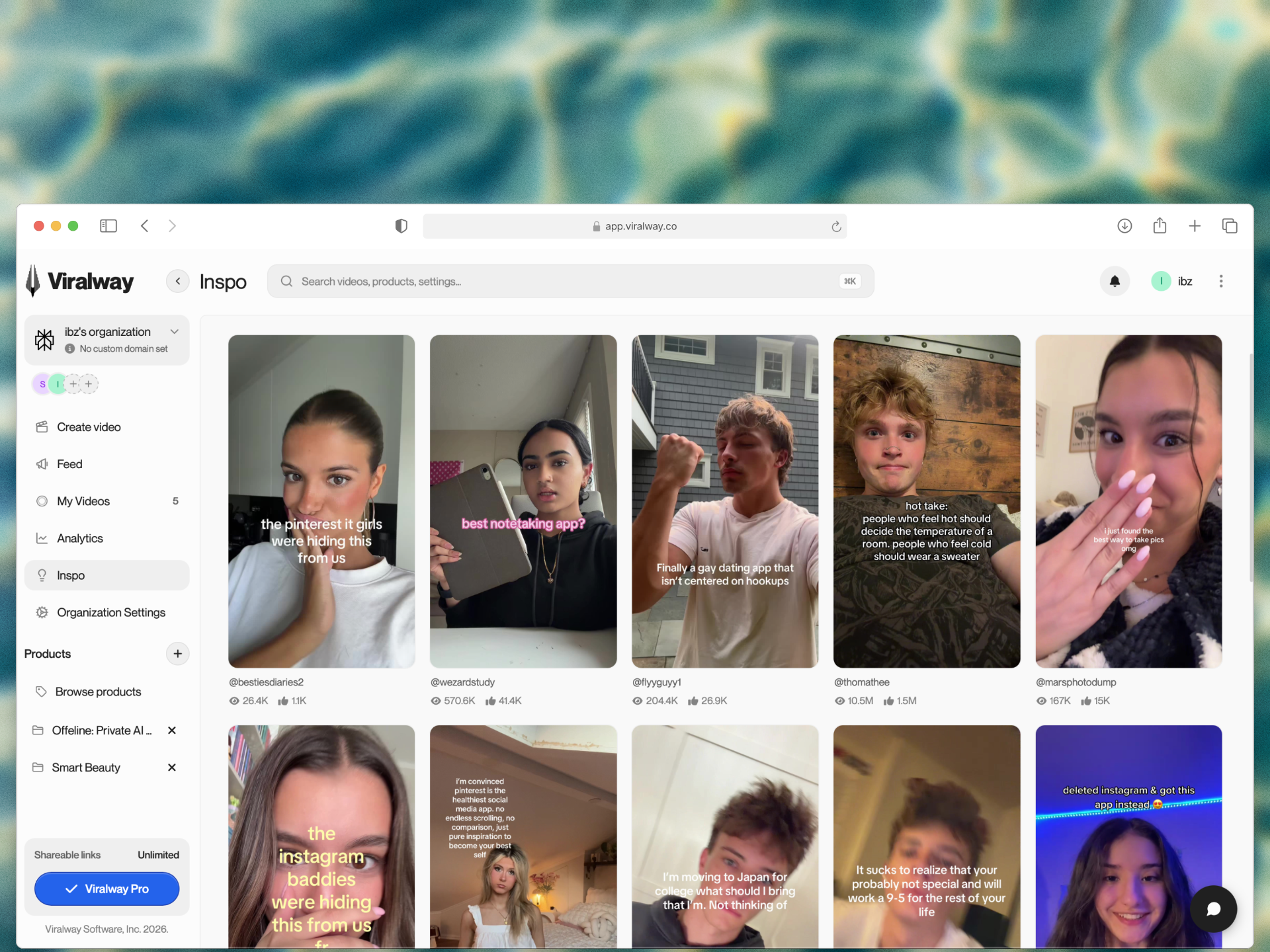Click the Products section heading
The height and width of the screenshot is (952, 1270).
point(48,654)
